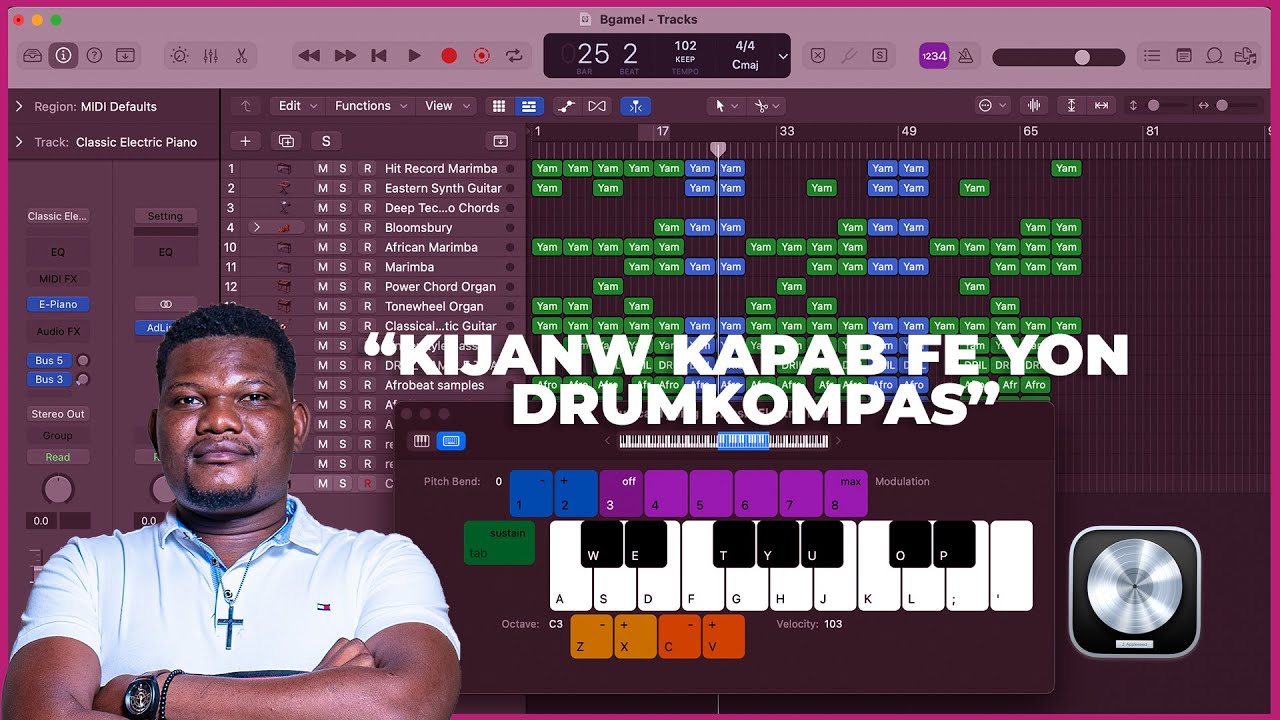1280x720 pixels.
Task: Click the blue E-Piano instrument slot
Action: pyautogui.click(x=58, y=304)
